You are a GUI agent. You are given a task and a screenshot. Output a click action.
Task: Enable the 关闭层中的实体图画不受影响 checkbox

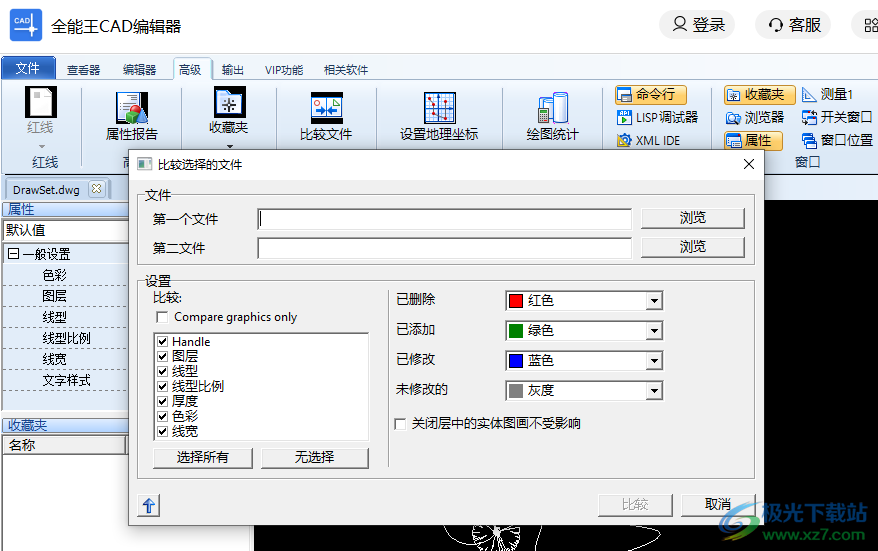pos(400,424)
